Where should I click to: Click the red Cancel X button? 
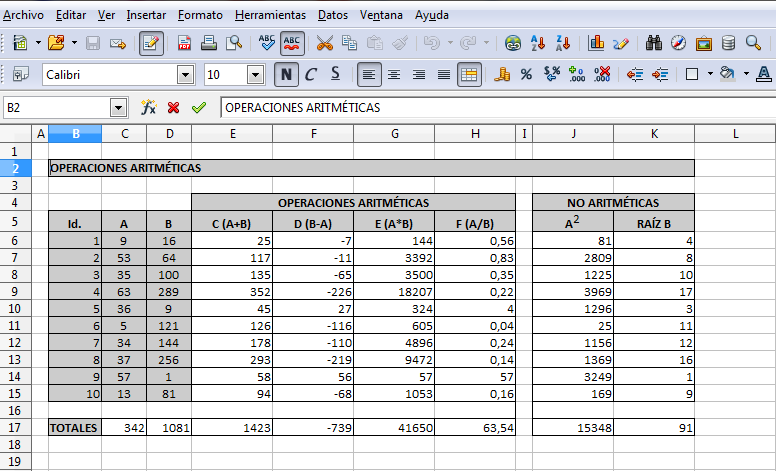[x=174, y=107]
